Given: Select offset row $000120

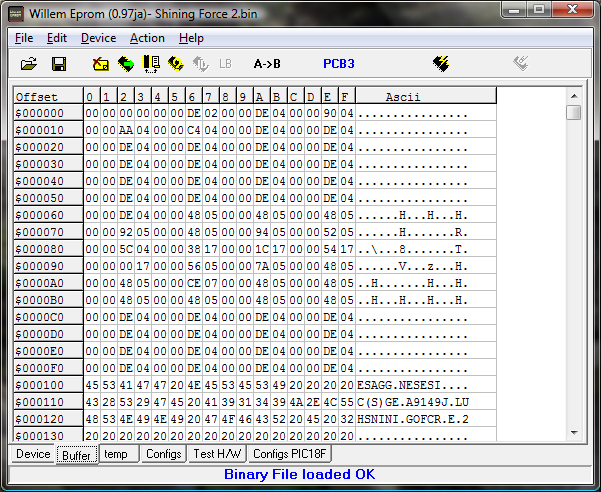Looking at the screenshot, I should click(48, 419).
